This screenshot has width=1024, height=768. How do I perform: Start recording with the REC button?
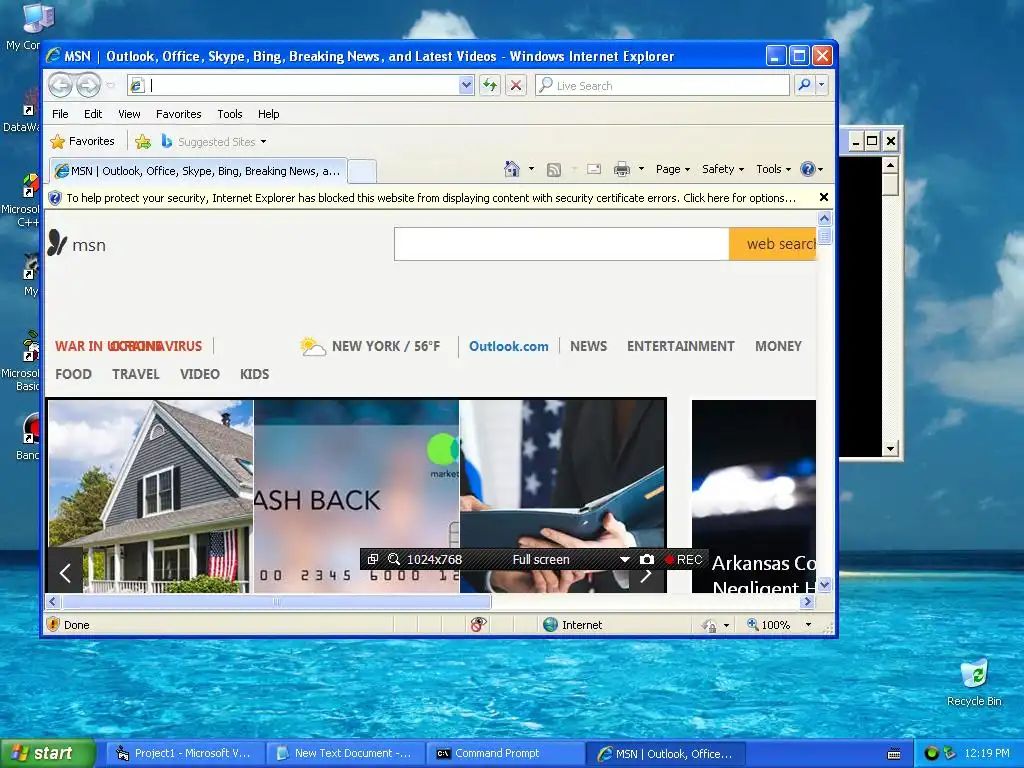point(683,560)
